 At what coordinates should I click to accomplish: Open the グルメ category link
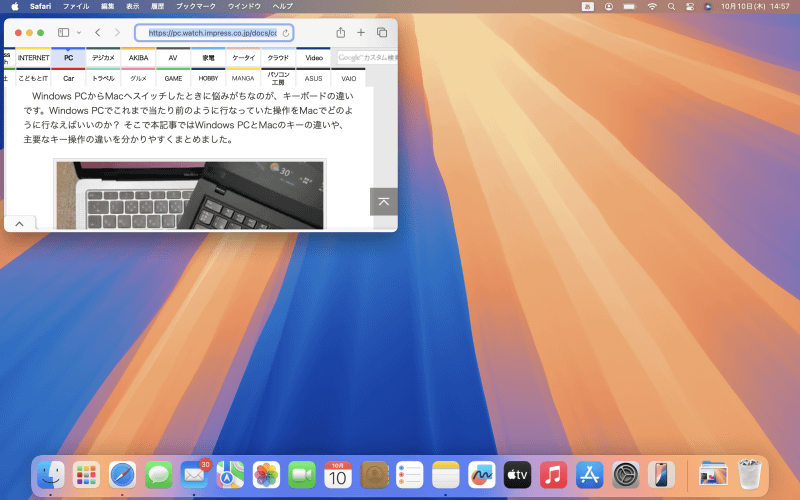[138, 78]
